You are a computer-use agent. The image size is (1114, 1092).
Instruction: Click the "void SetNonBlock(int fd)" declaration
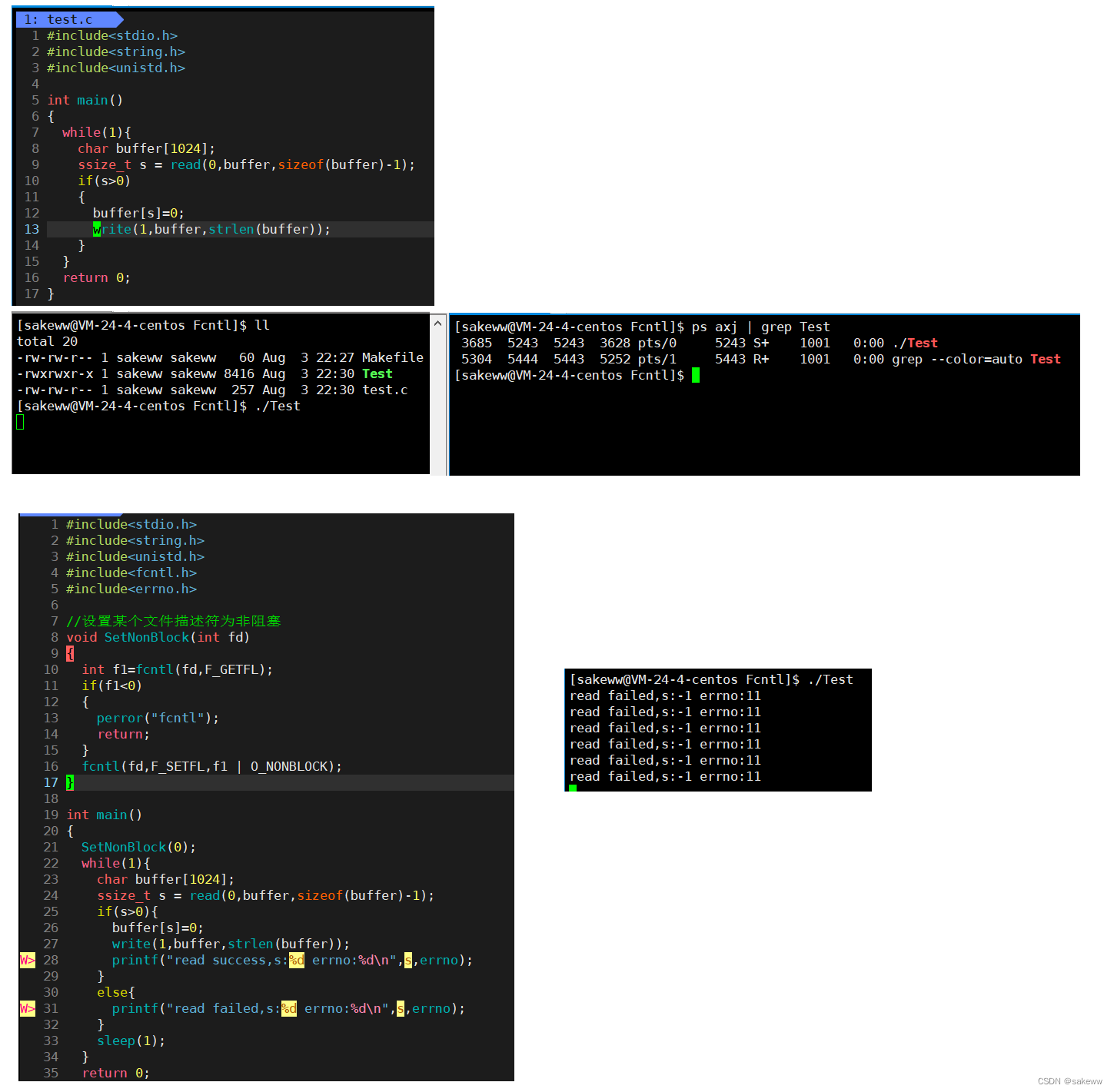point(158,637)
